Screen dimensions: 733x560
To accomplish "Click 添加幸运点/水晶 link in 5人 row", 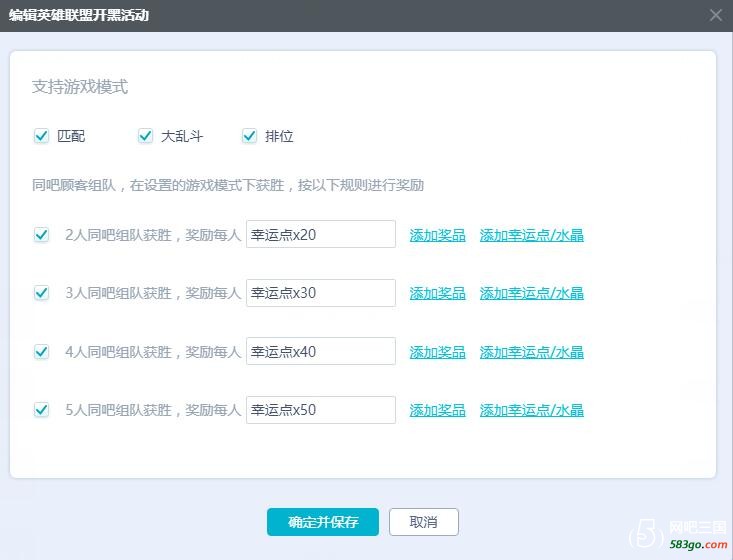I will [532, 410].
